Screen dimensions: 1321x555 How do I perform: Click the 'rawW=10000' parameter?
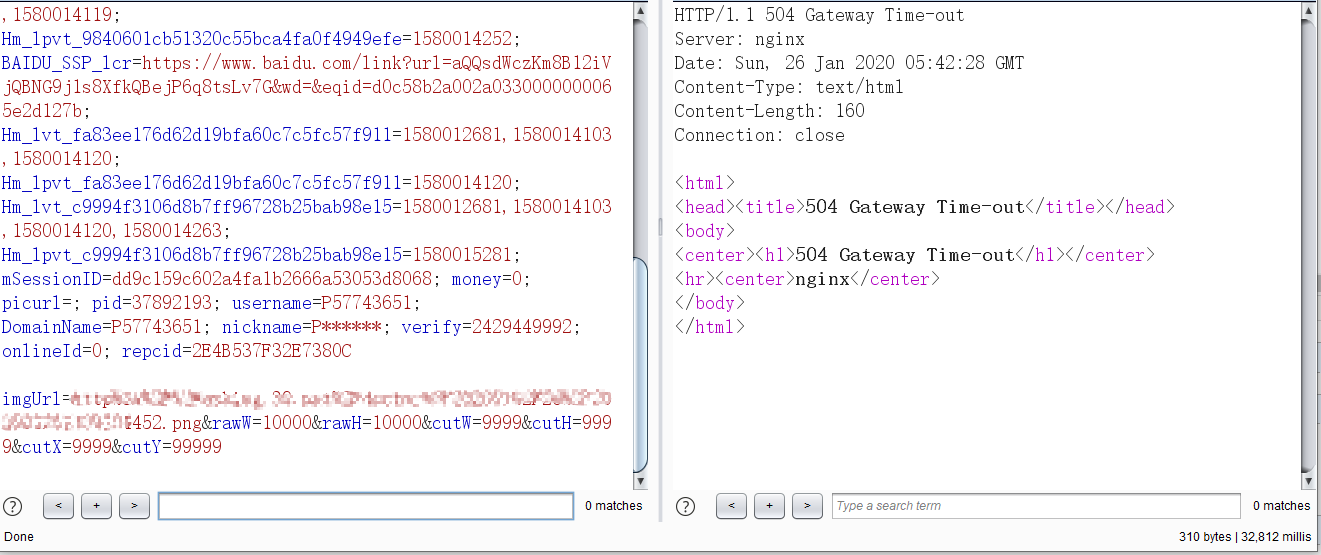tap(261, 424)
